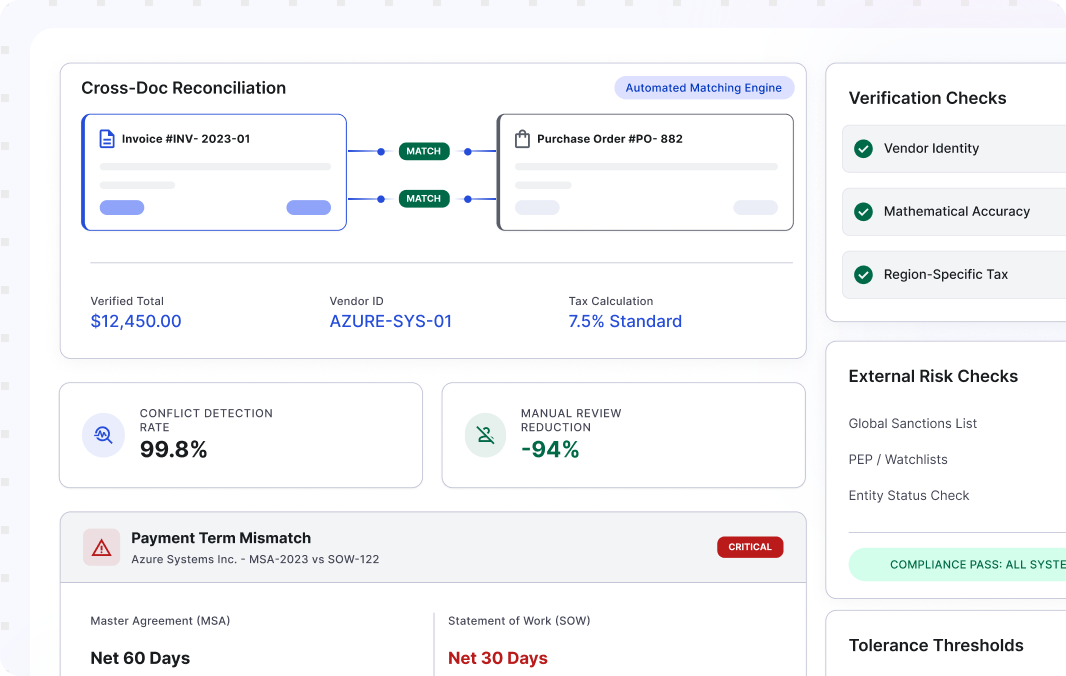The width and height of the screenshot is (1066, 676).
Task: Click the Region-Specific Tax green checkmark
Action: click(x=863, y=275)
